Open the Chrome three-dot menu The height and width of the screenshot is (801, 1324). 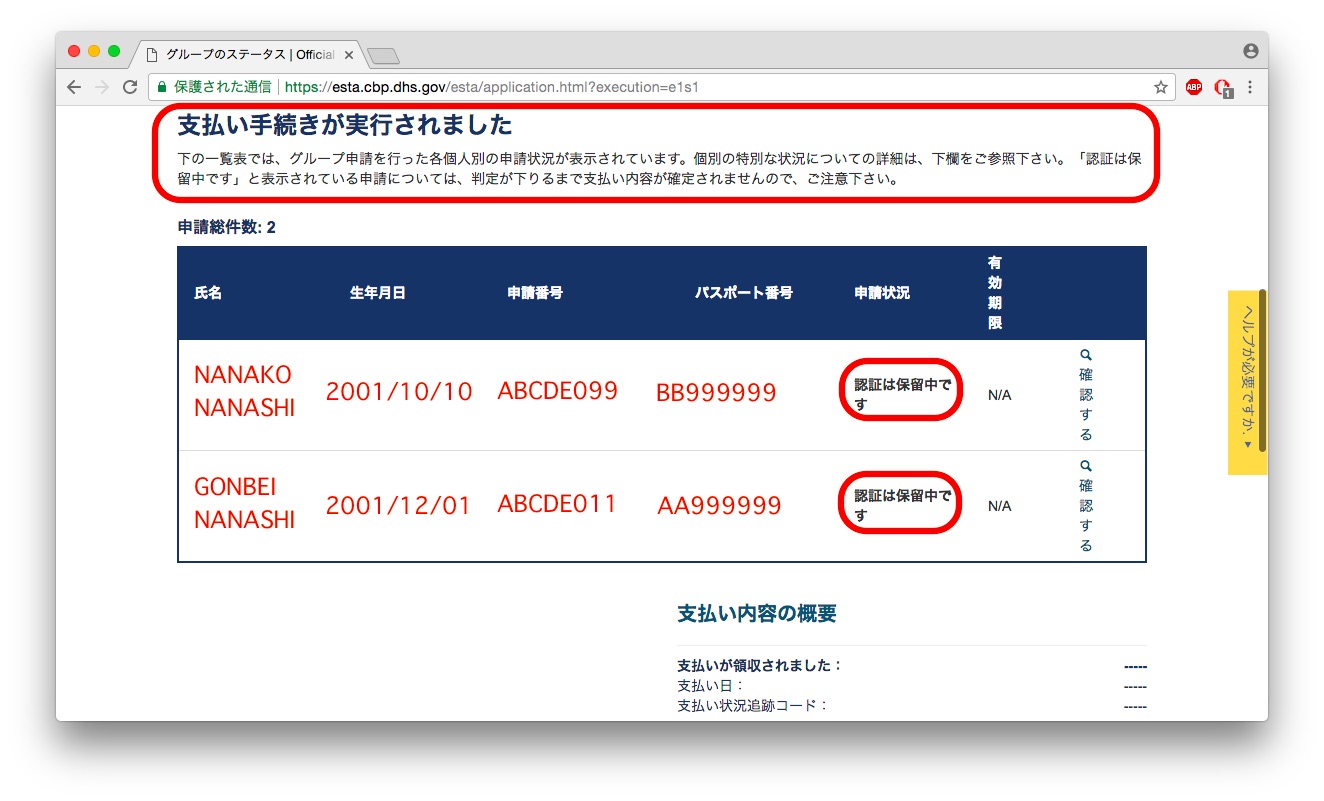(x=1250, y=87)
